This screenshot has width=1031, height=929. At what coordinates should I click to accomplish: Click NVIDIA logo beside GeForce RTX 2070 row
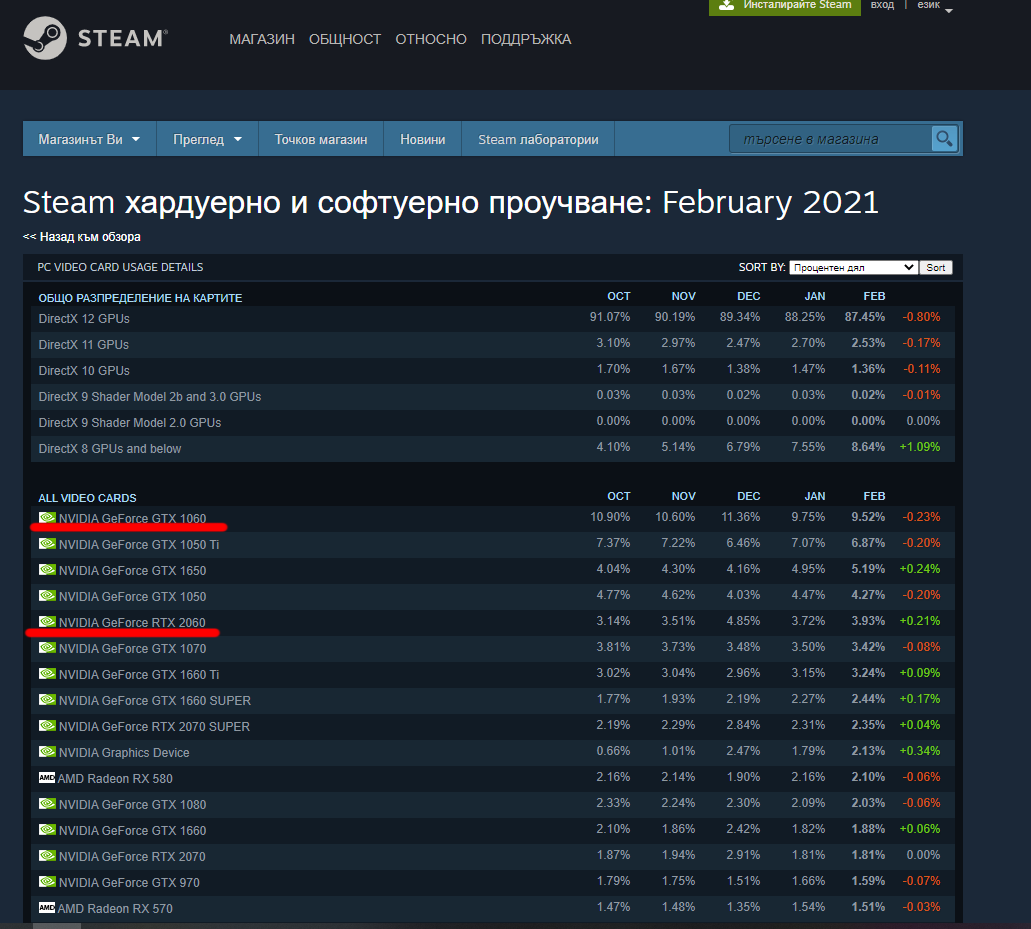(47, 855)
